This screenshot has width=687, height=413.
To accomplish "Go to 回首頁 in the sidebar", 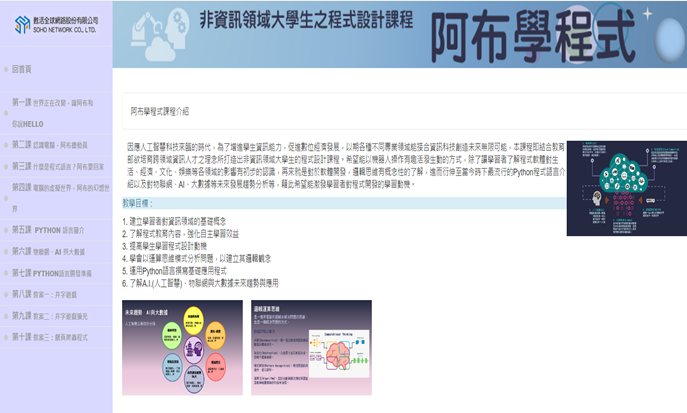I will pos(23,69).
